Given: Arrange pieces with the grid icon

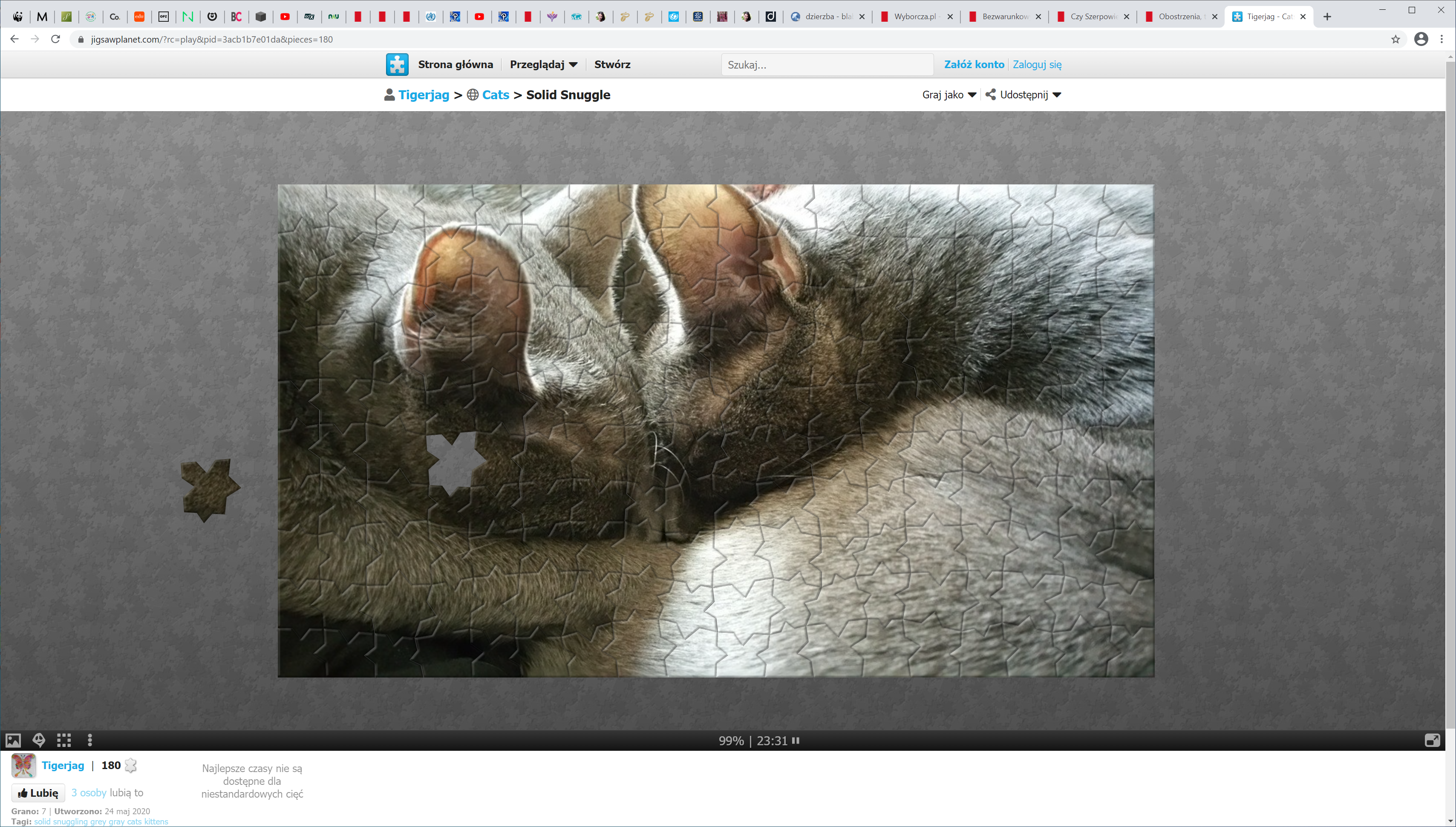Looking at the screenshot, I should (64, 740).
